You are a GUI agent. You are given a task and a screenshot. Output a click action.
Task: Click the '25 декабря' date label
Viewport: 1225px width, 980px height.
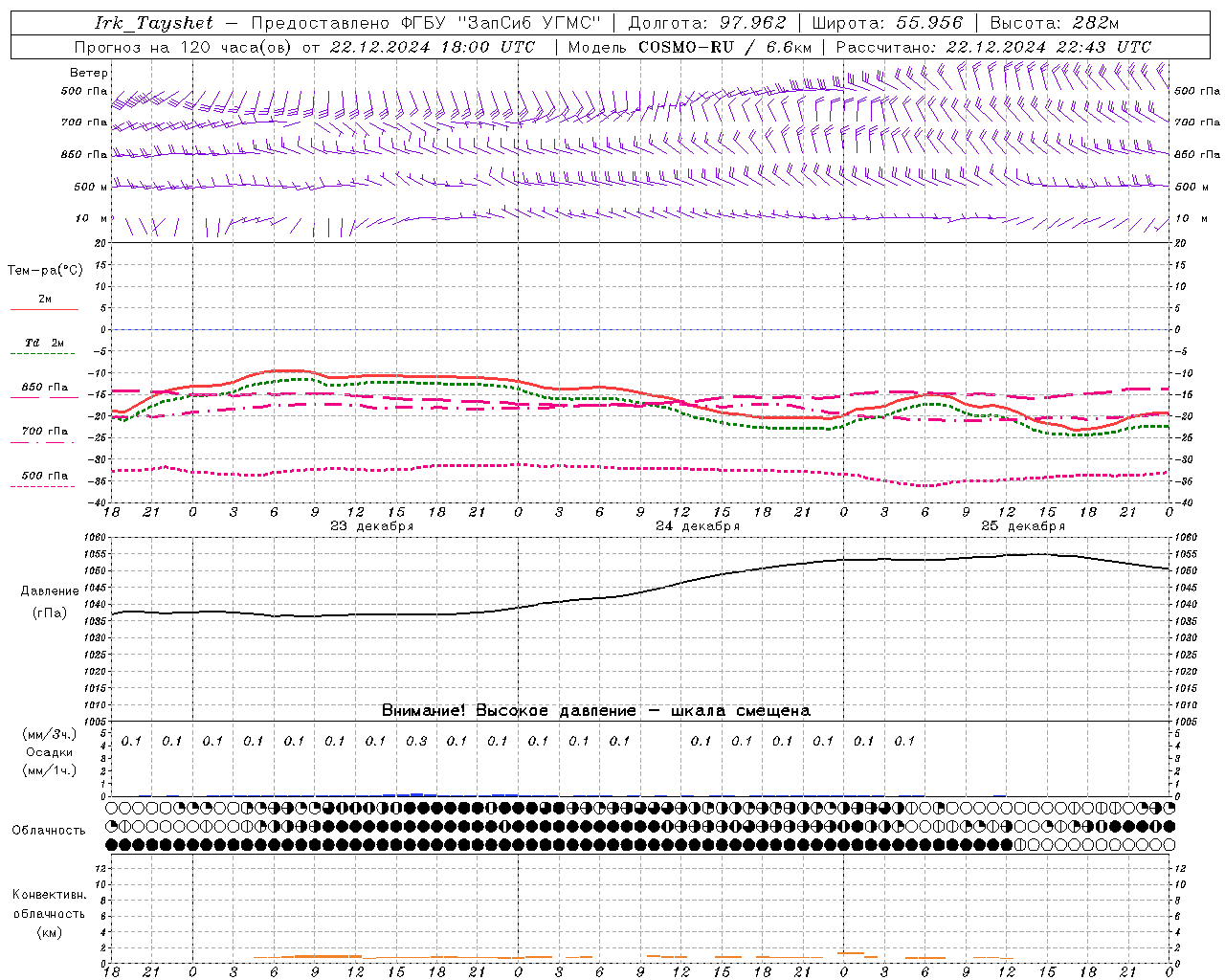point(1023,526)
